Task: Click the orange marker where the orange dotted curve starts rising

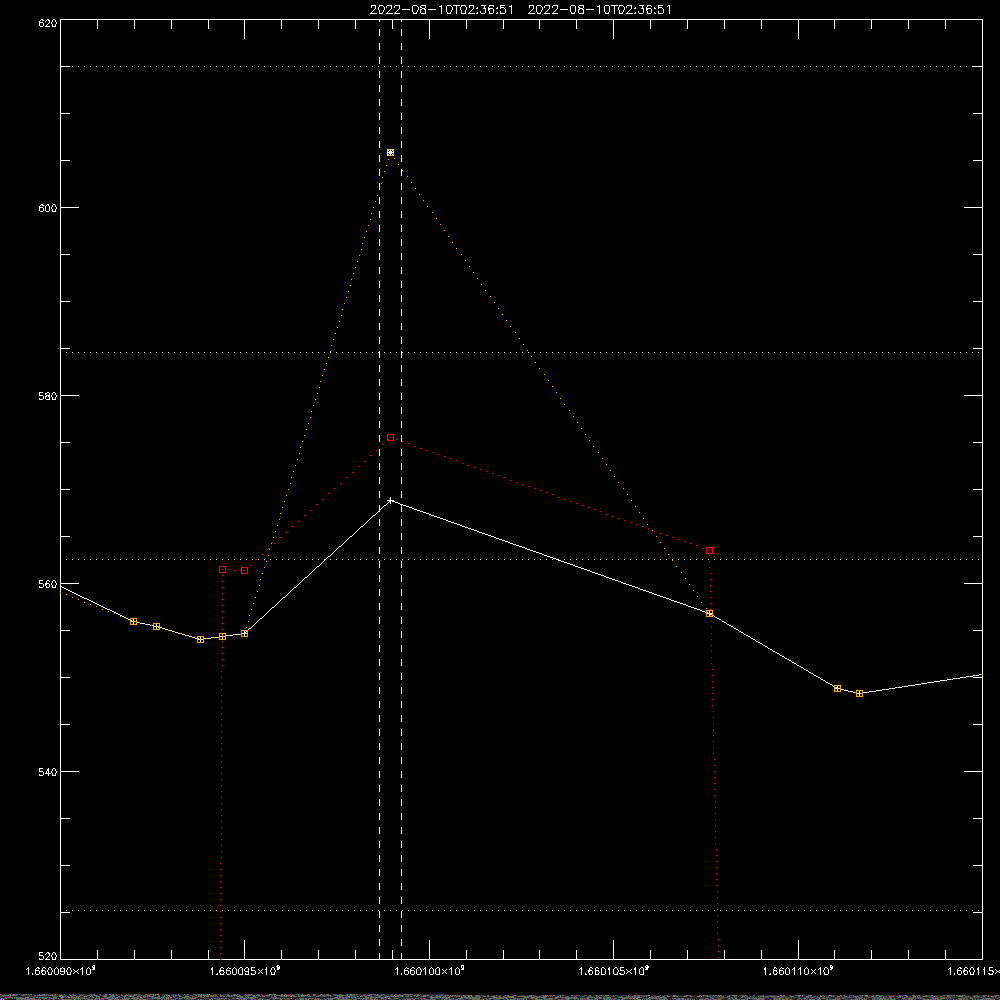Action: click(244, 633)
